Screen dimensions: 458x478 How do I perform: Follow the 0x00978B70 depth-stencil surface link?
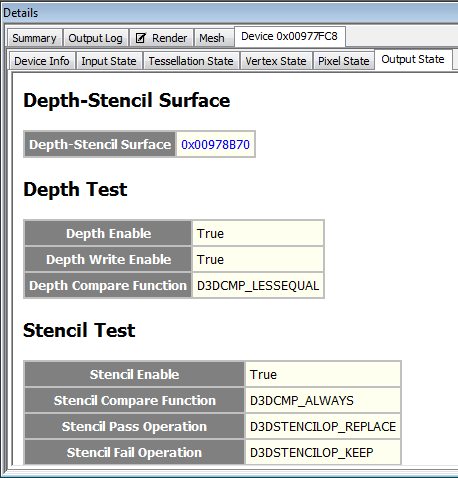[215, 144]
